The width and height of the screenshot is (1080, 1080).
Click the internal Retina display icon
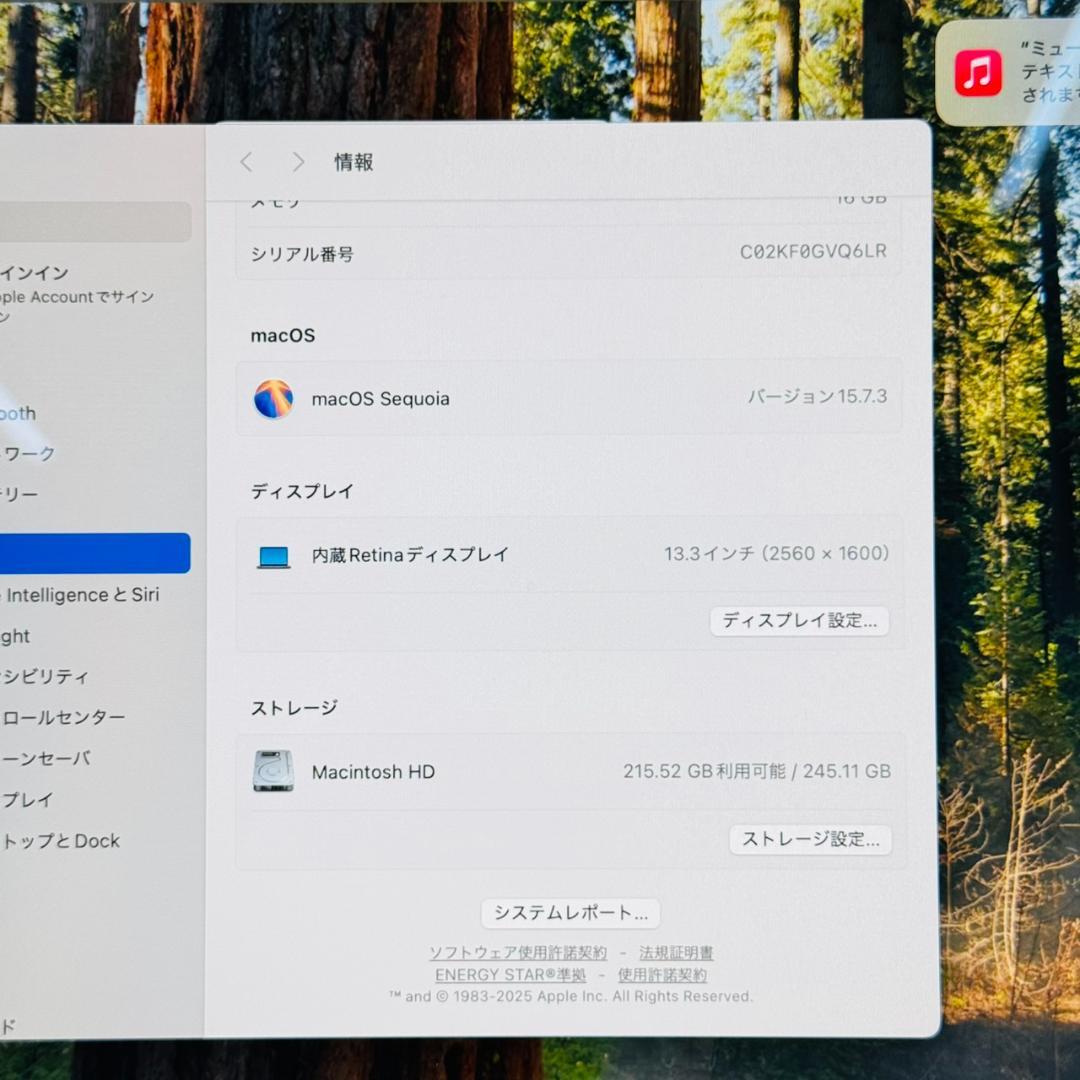pos(272,554)
